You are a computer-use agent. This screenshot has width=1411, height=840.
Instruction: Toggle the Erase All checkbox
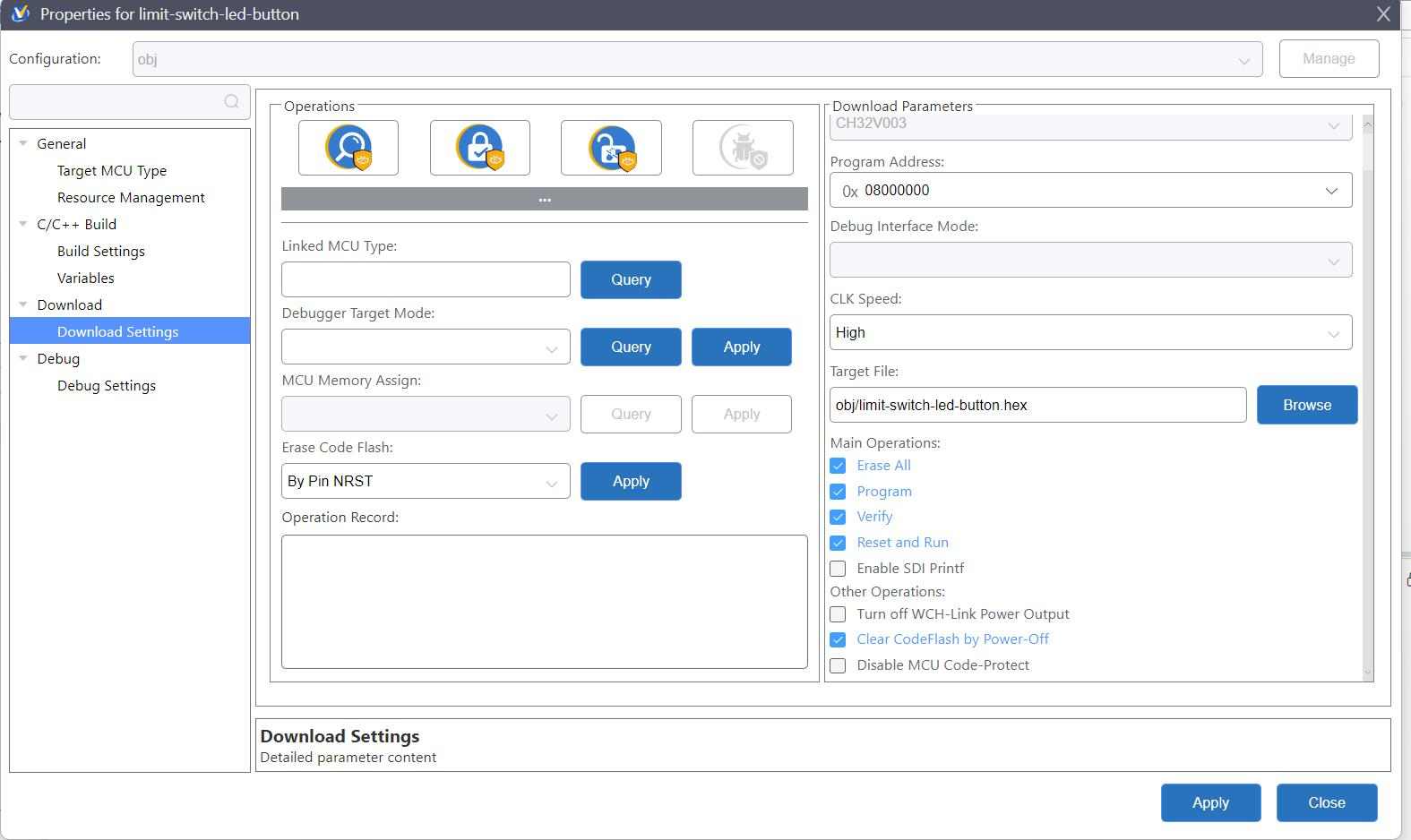pyautogui.click(x=838, y=466)
